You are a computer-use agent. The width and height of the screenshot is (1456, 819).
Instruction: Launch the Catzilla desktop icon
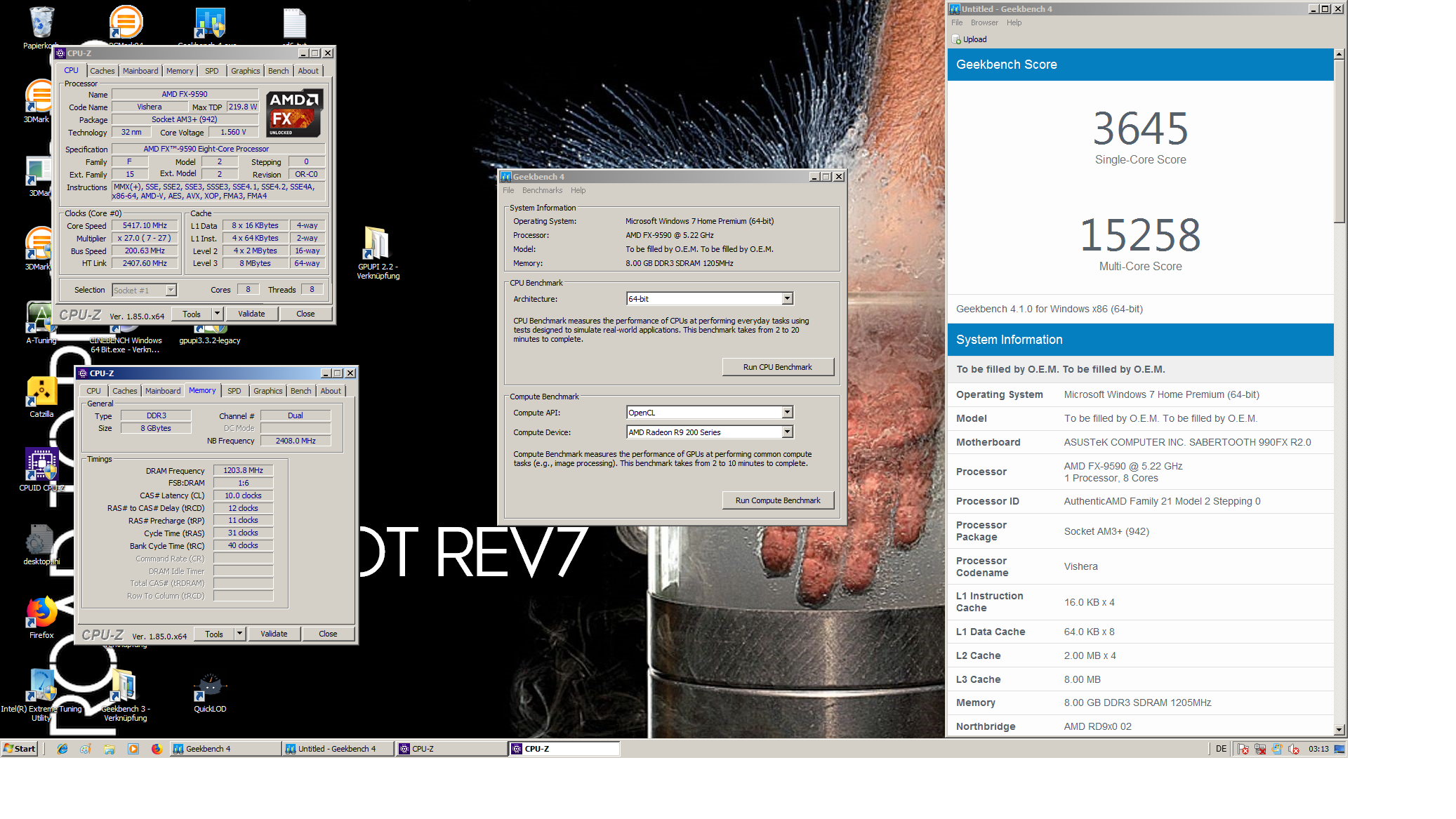(41, 392)
